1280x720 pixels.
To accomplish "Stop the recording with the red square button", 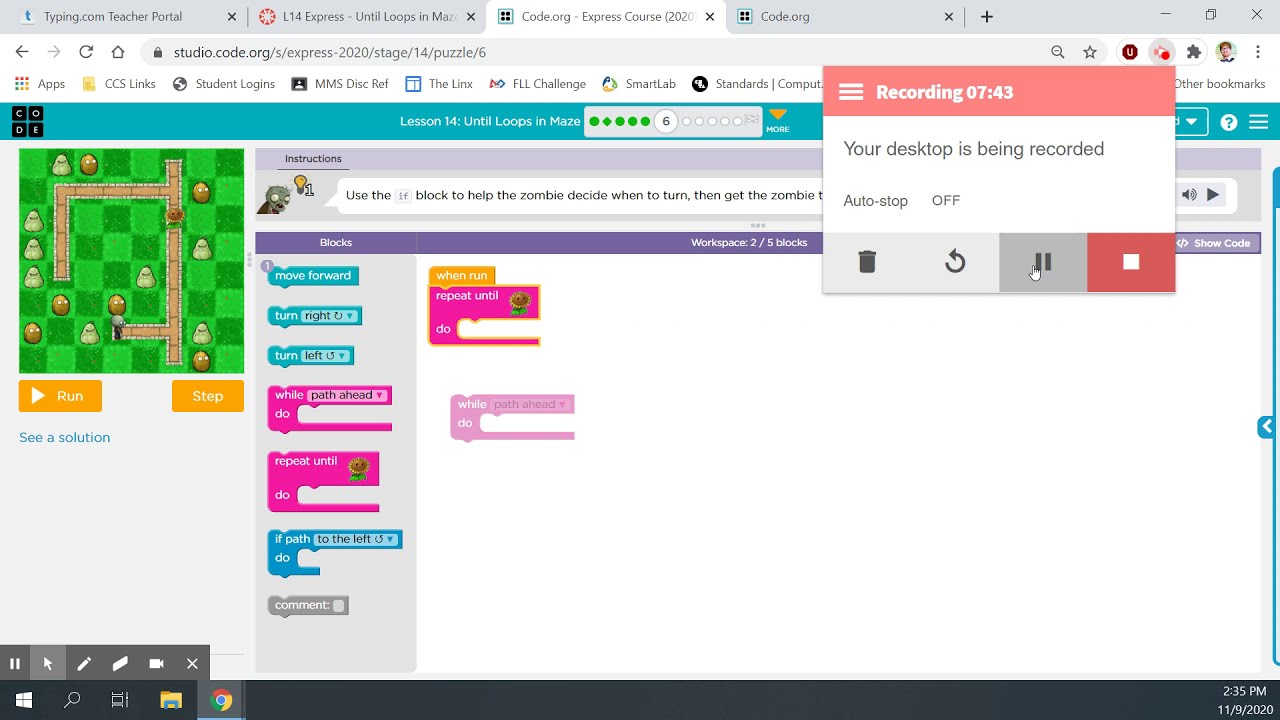I will (x=1131, y=262).
